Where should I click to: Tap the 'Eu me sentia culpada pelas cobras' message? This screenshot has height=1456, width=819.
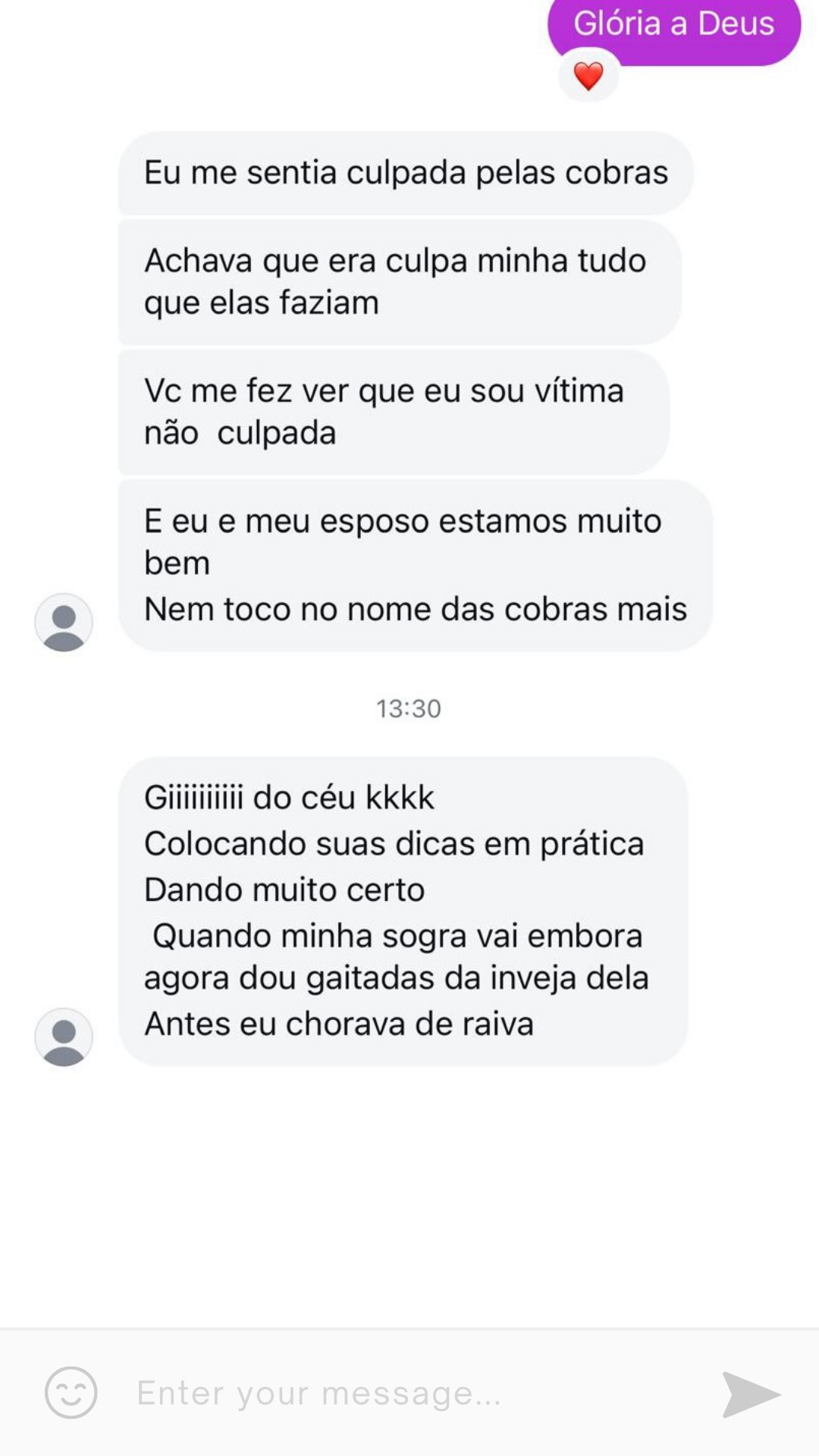point(406,173)
